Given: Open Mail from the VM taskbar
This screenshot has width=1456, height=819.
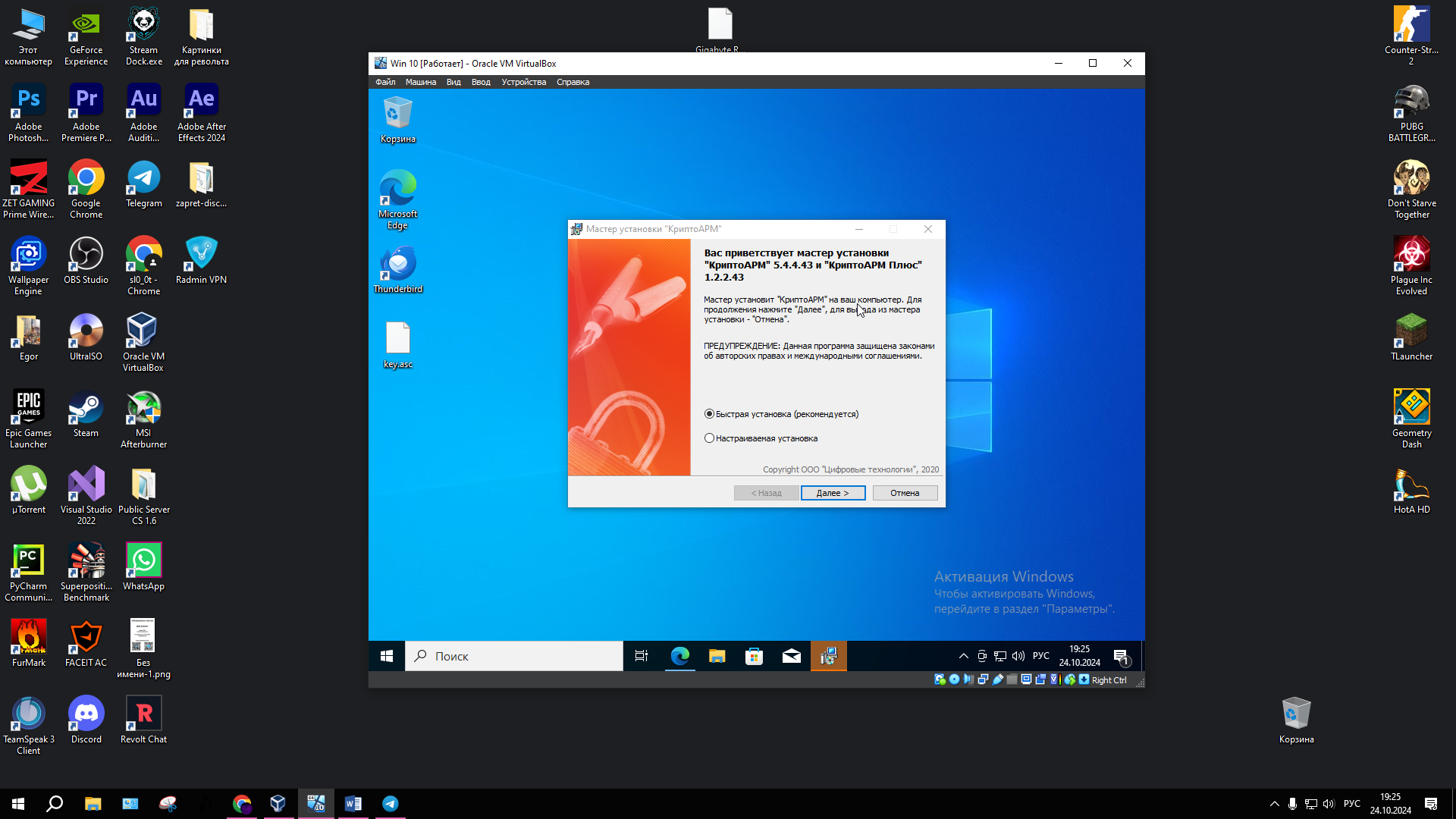Looking at the screenshot, I should [791, 656].
